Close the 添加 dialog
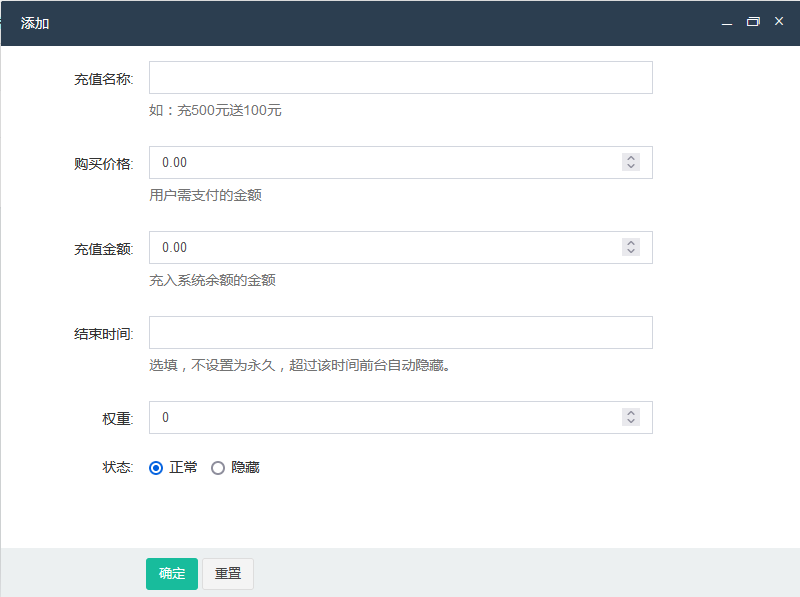Viewport: 800px width, 597px height. [779, 22]
